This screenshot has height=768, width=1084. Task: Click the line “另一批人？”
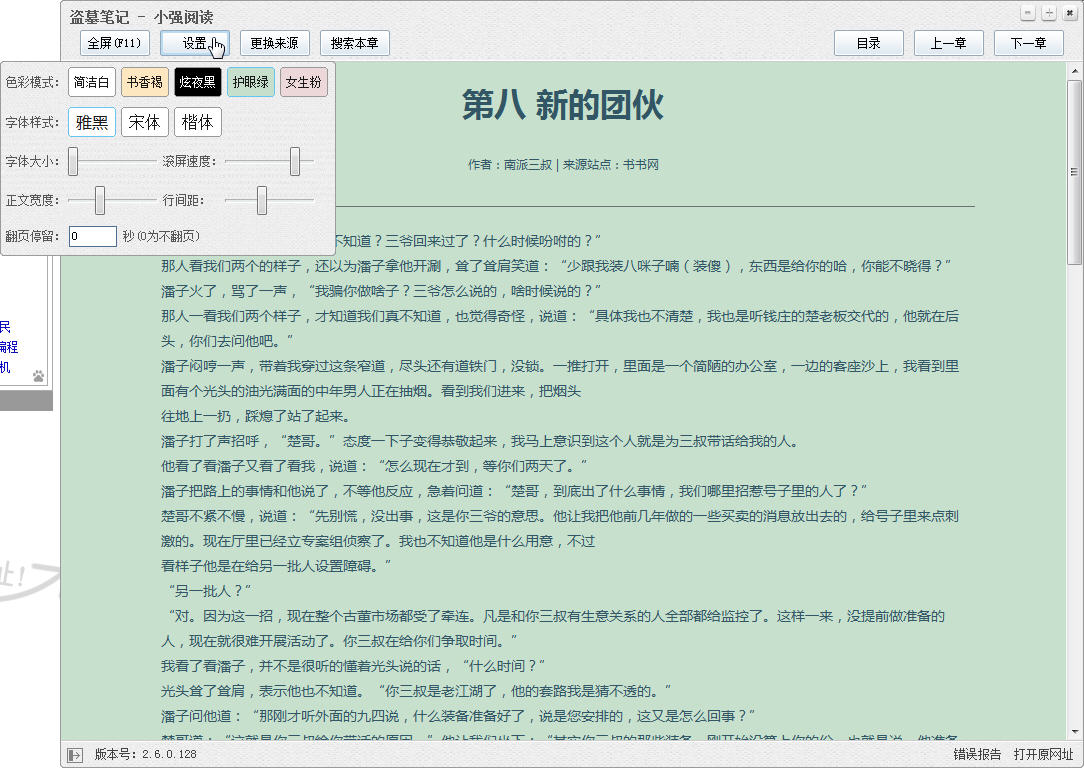coord(209,591)
